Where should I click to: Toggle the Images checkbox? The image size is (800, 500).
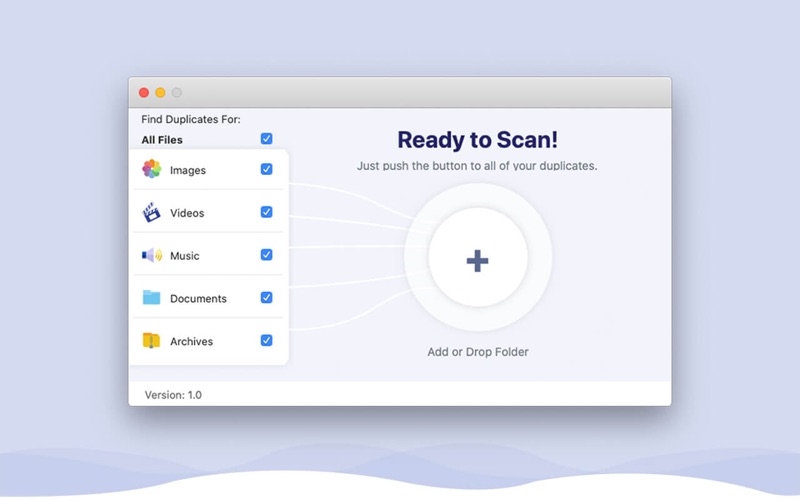tap(266, 169)
